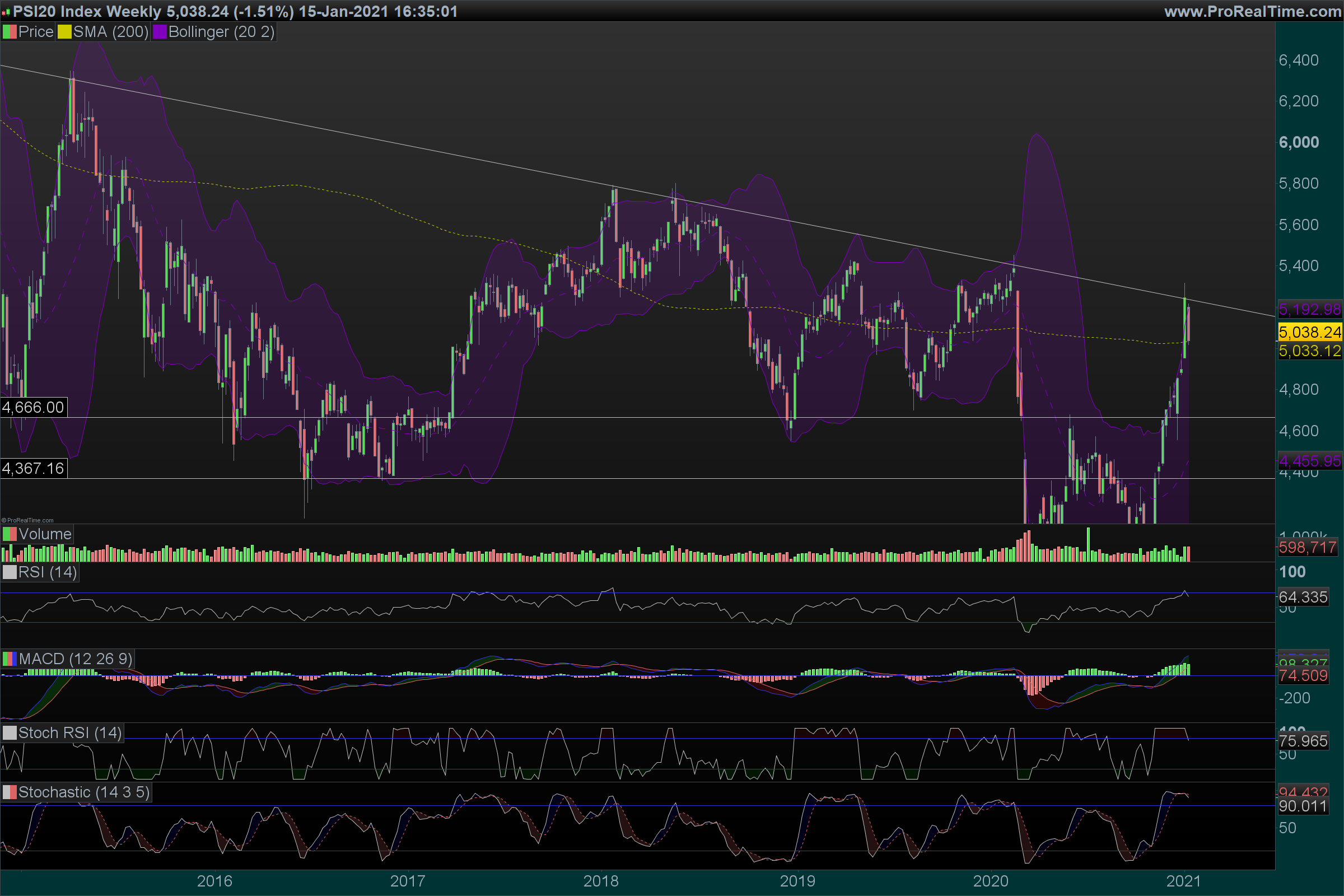Select the Bollinger (20 2) legend label
This screenshot has height=896, width=1344.
tap(221, 32)
